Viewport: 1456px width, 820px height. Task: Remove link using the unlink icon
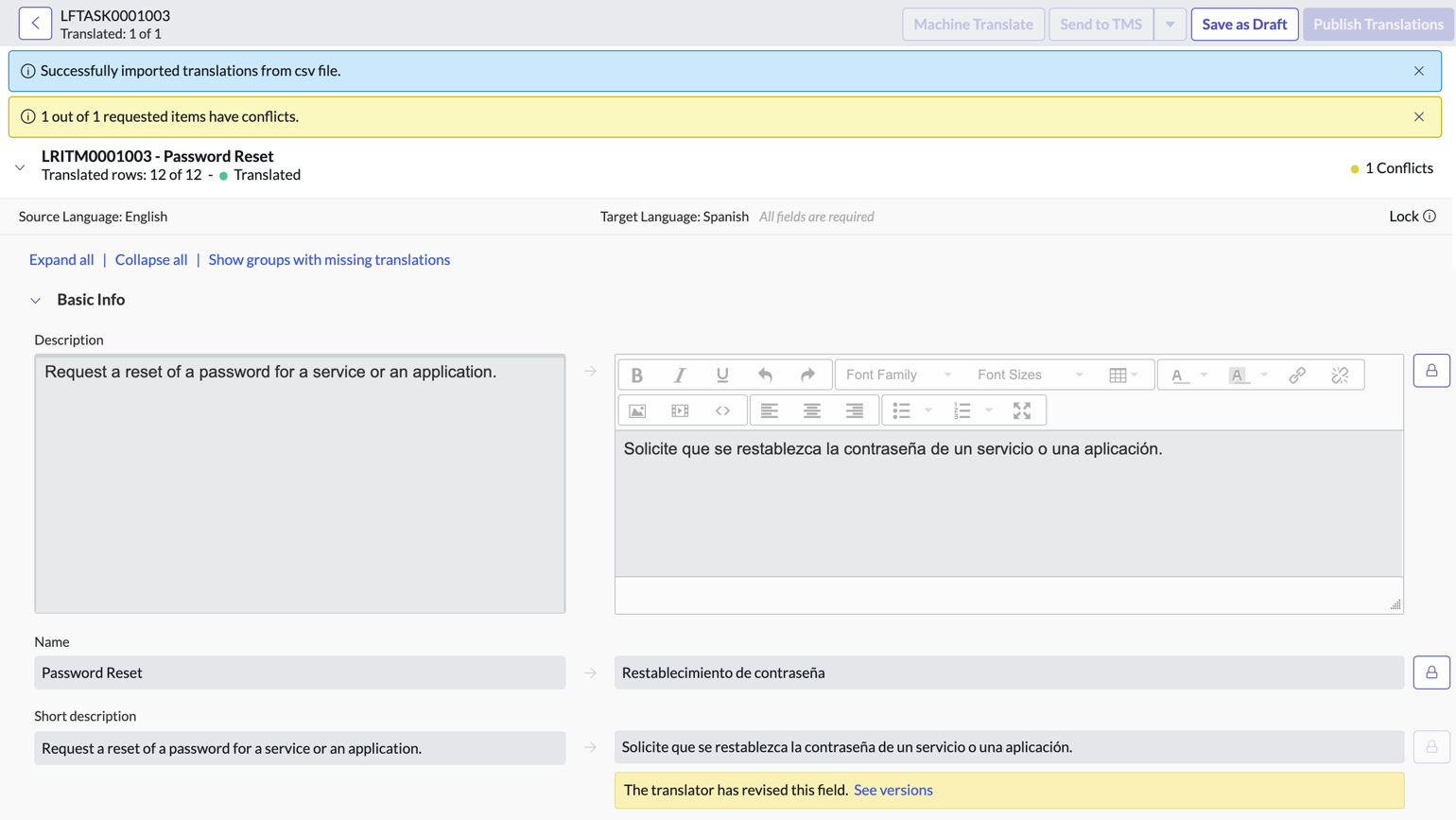1340,375
